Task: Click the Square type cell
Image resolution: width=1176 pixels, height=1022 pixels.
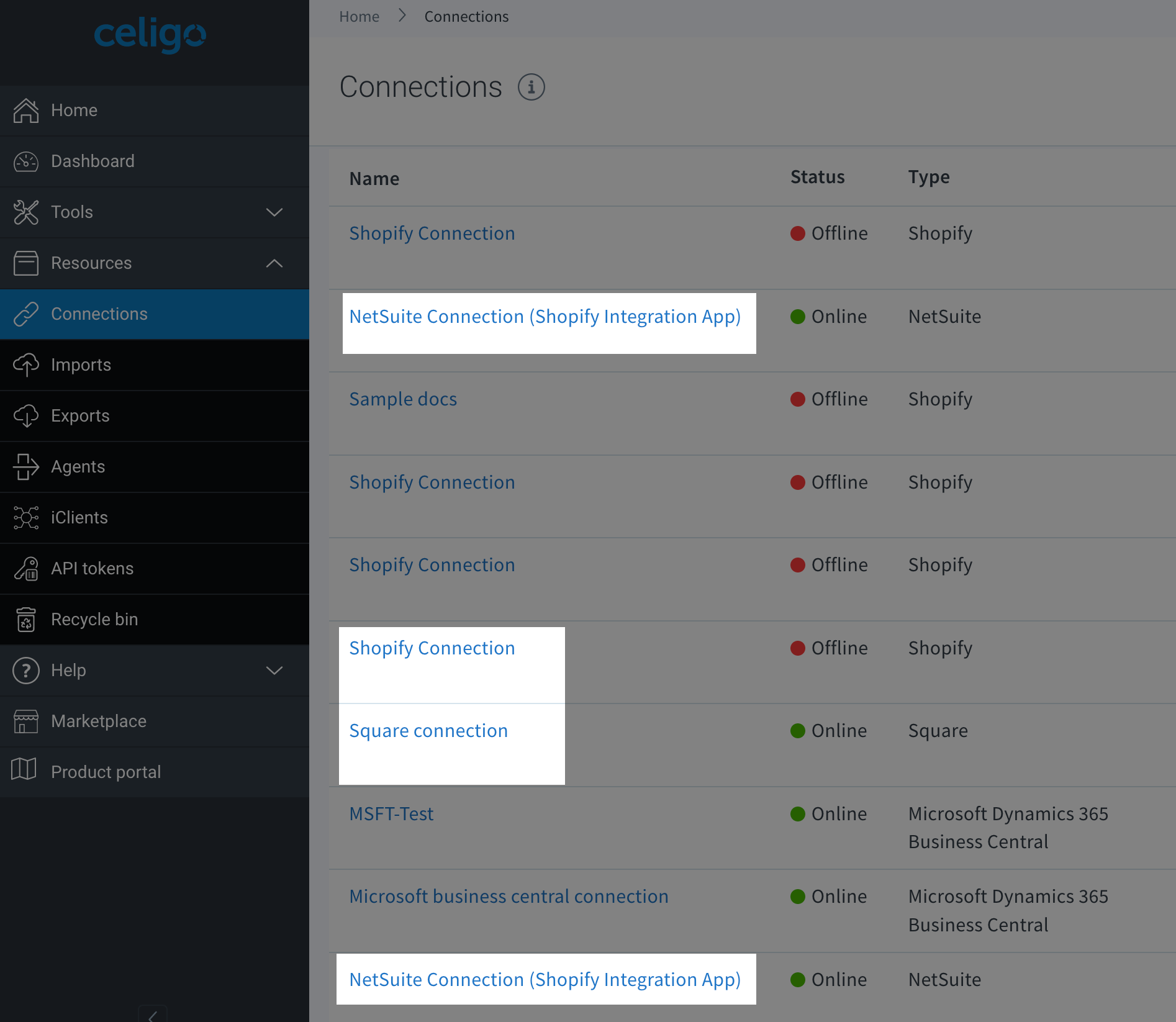Action: pyautogui.click(x=938, y=731)
